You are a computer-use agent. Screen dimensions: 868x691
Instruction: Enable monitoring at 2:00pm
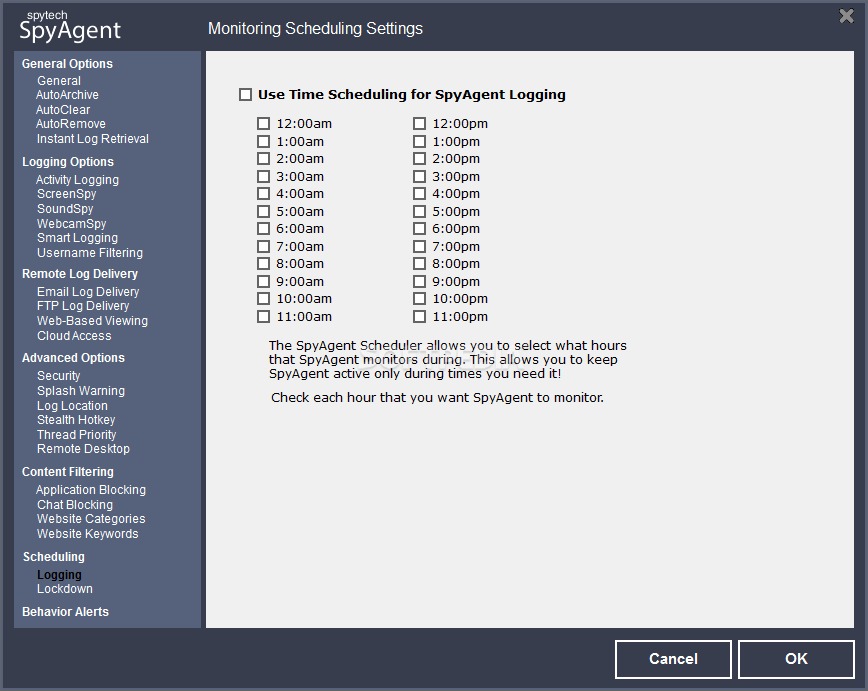tap(420, 159)
